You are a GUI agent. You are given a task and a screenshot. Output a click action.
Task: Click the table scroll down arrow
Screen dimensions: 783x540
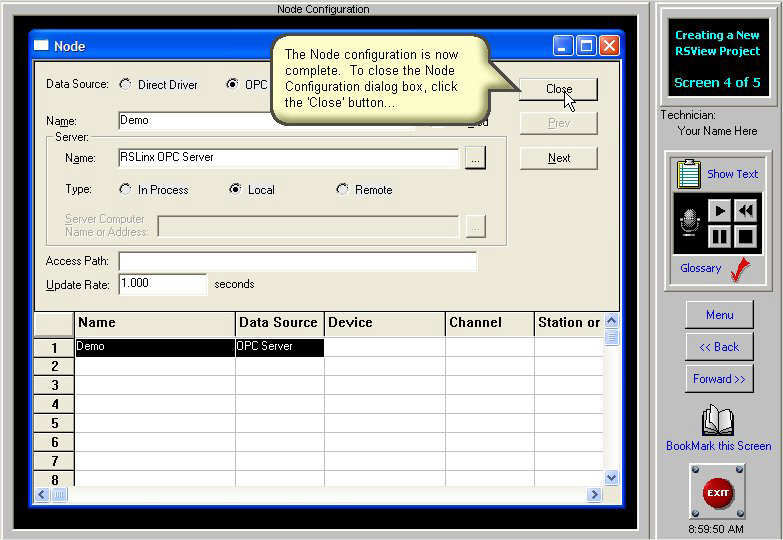click(611, 478)
